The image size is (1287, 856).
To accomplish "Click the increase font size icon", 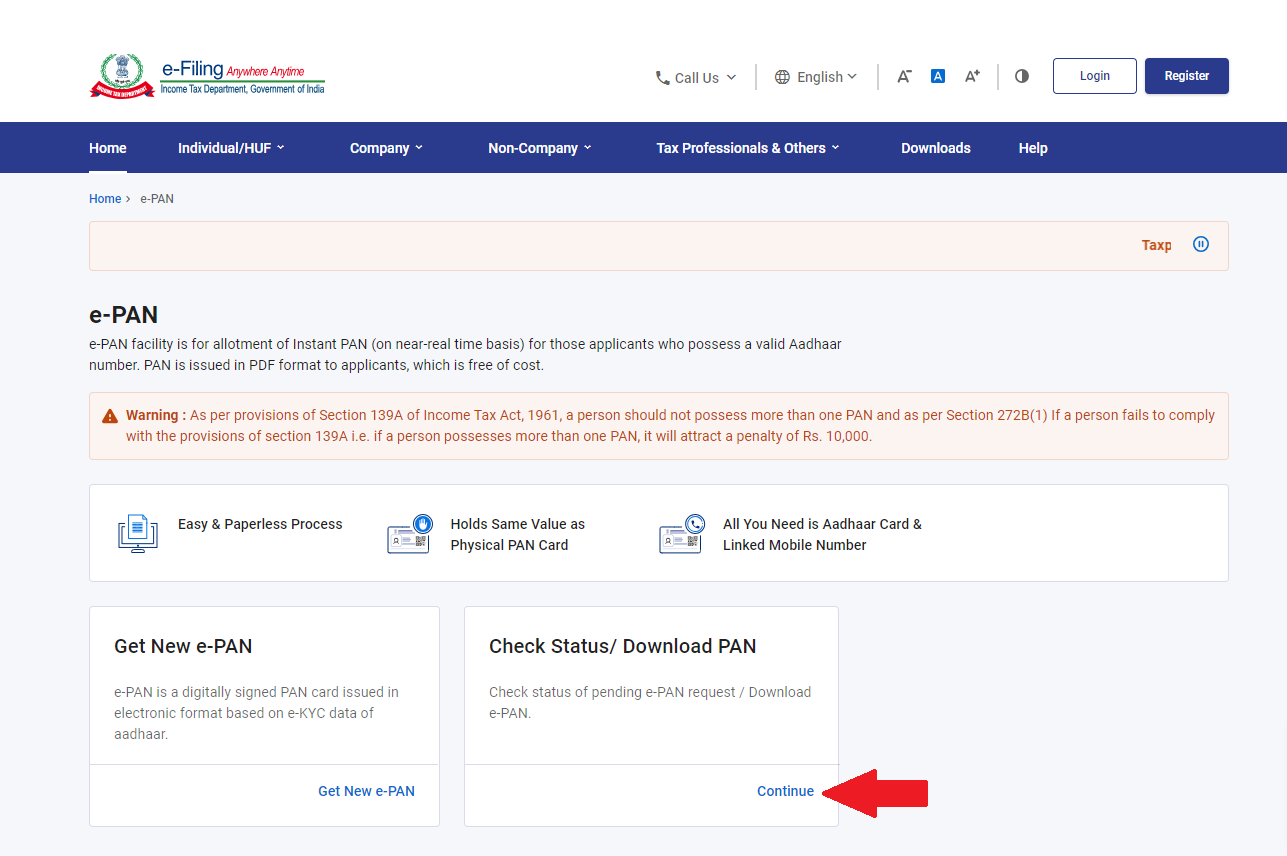I will (971, 75).
